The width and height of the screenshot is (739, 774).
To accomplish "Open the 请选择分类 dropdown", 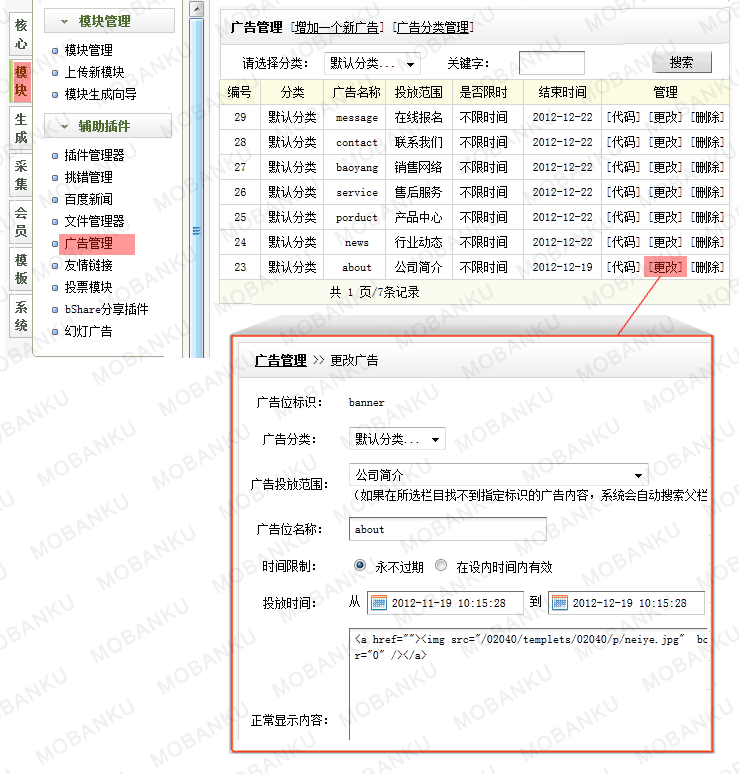I will tap(372, 64).
